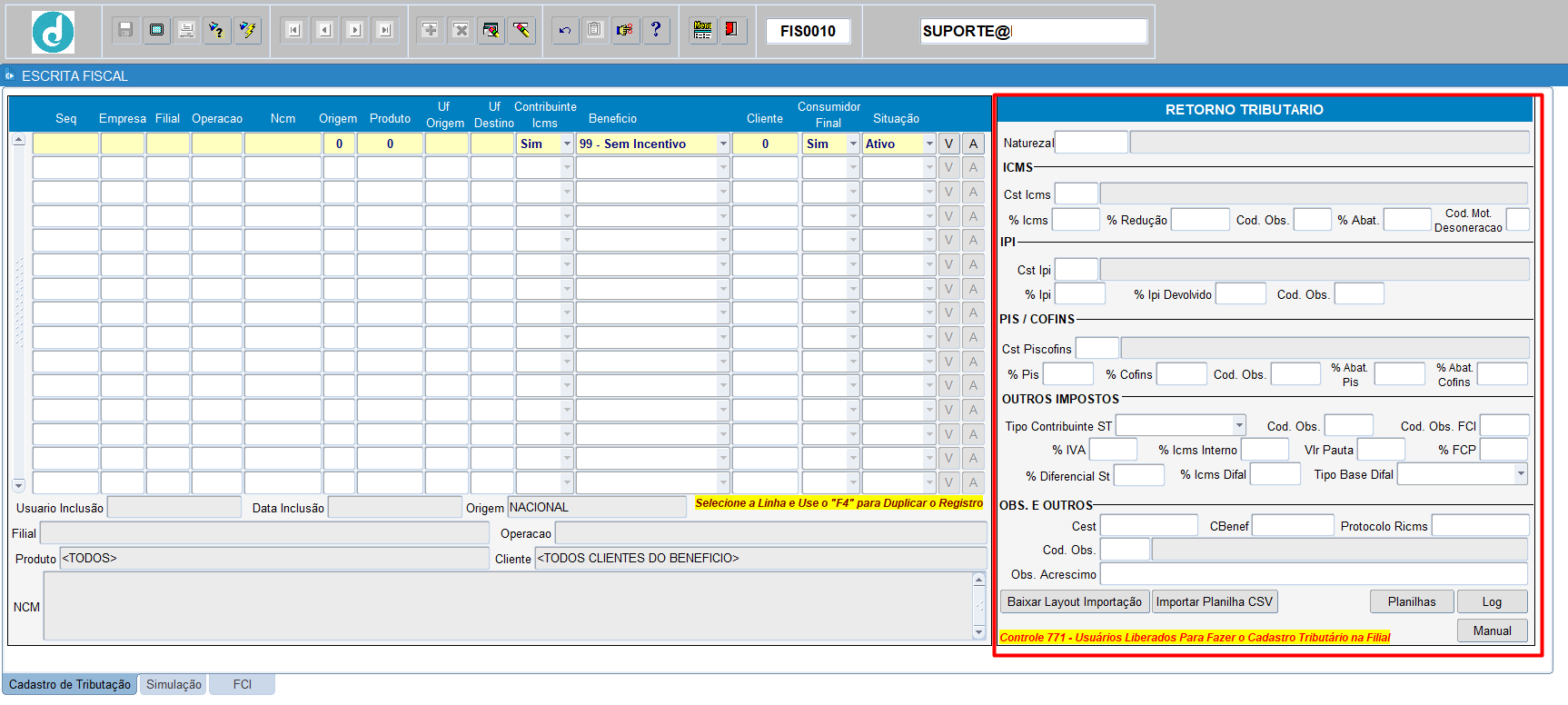Click the red exit door icon

(x=732, y=30)
